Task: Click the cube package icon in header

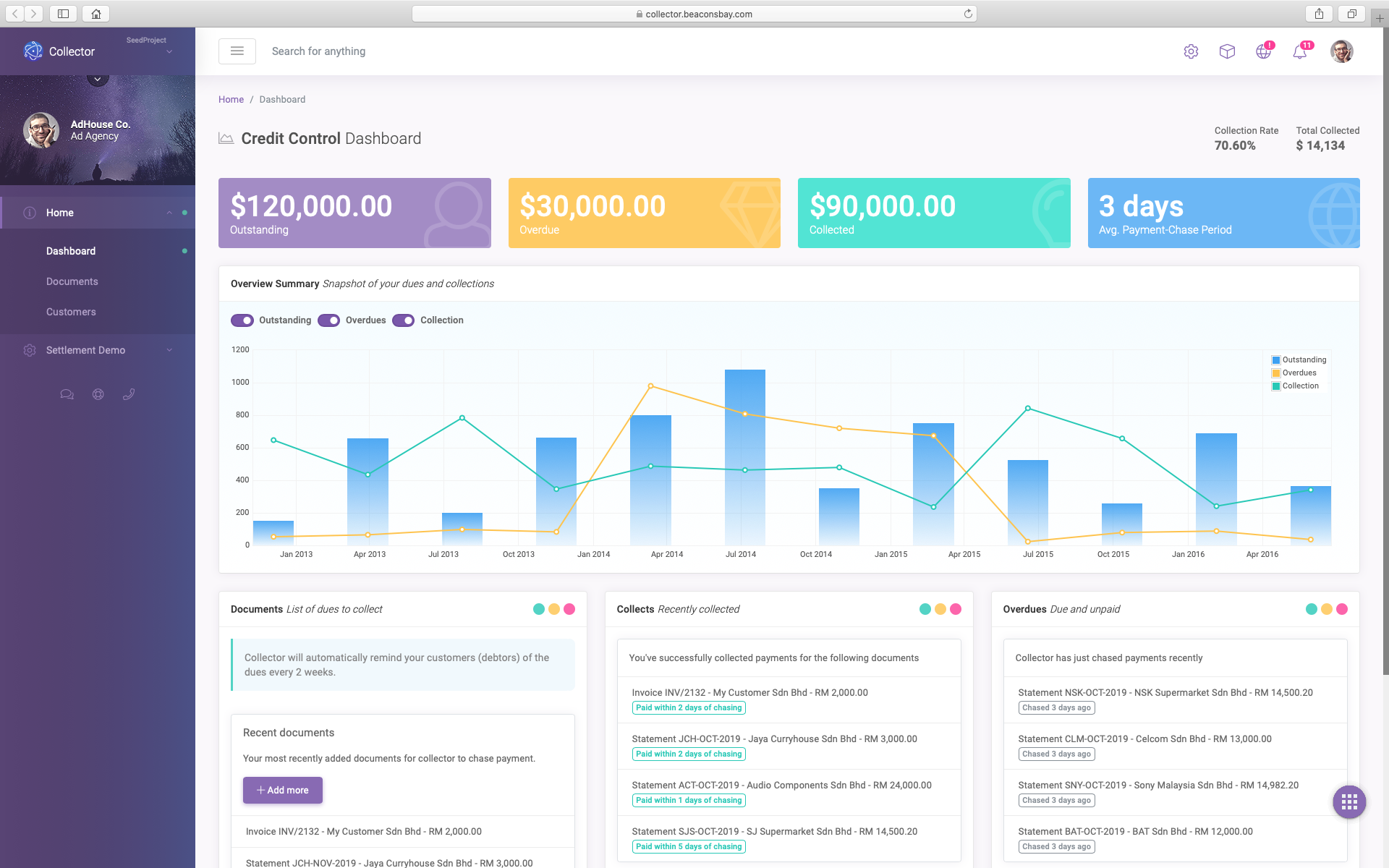Action: pos(1227,51)
